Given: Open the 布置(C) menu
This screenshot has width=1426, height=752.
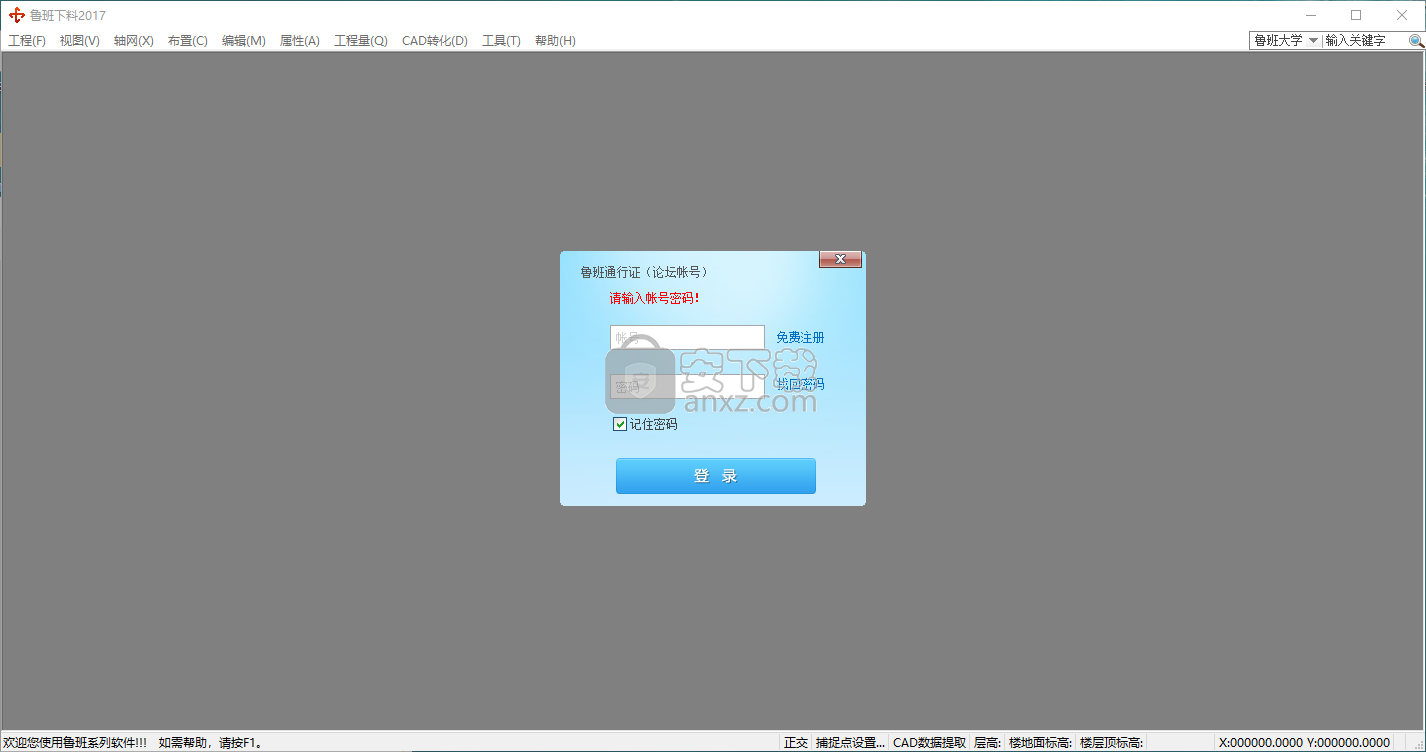Looking at the screenshot, I should pyautogui.click(x=188, y=41).
